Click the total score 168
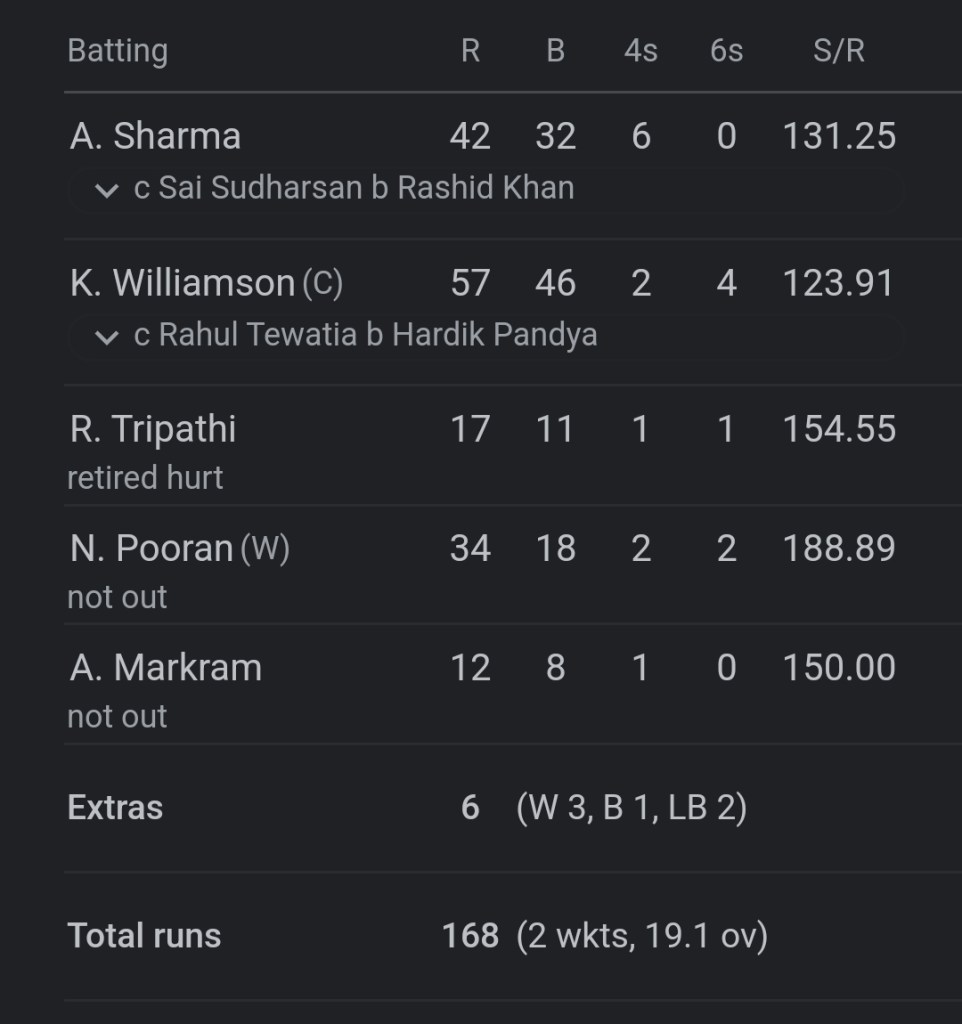962x1024 pixels. click(470, 936)
